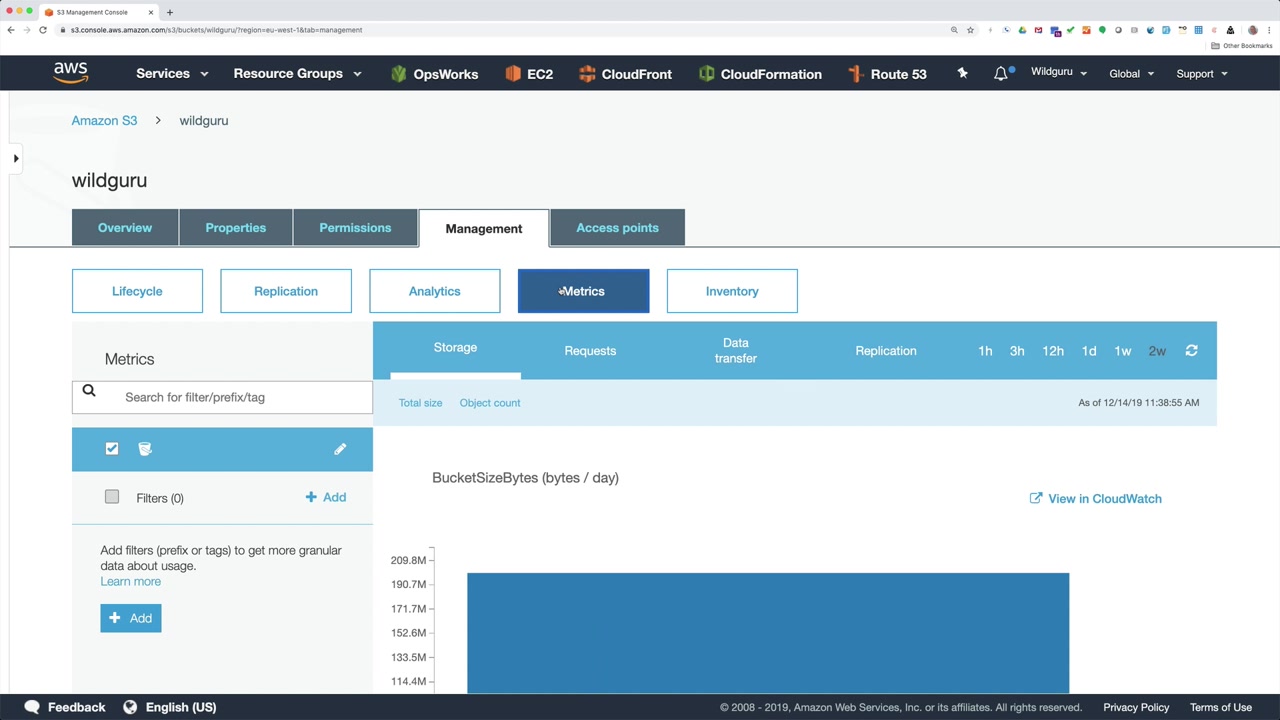
Task: Open a new browser tab
Action: tap(170, 12)
